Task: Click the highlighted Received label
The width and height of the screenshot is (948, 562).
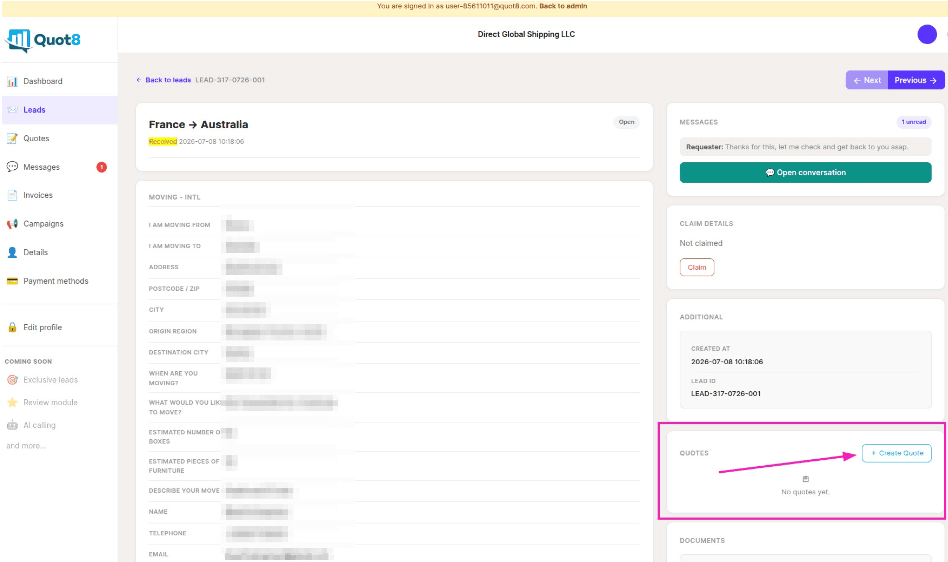Action: [x=163, y=141]
